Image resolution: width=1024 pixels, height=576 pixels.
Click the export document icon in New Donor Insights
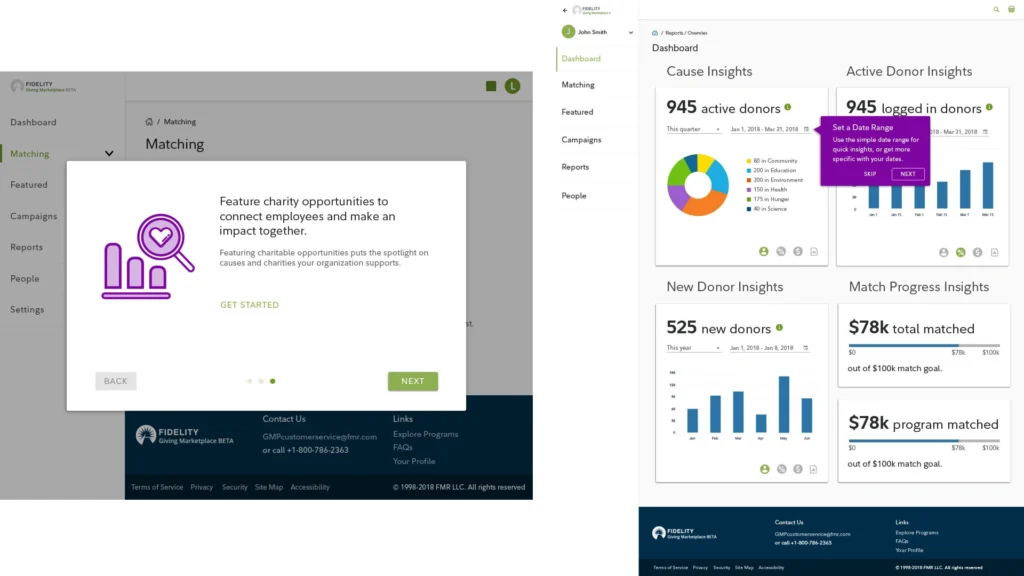click(814, 469)
